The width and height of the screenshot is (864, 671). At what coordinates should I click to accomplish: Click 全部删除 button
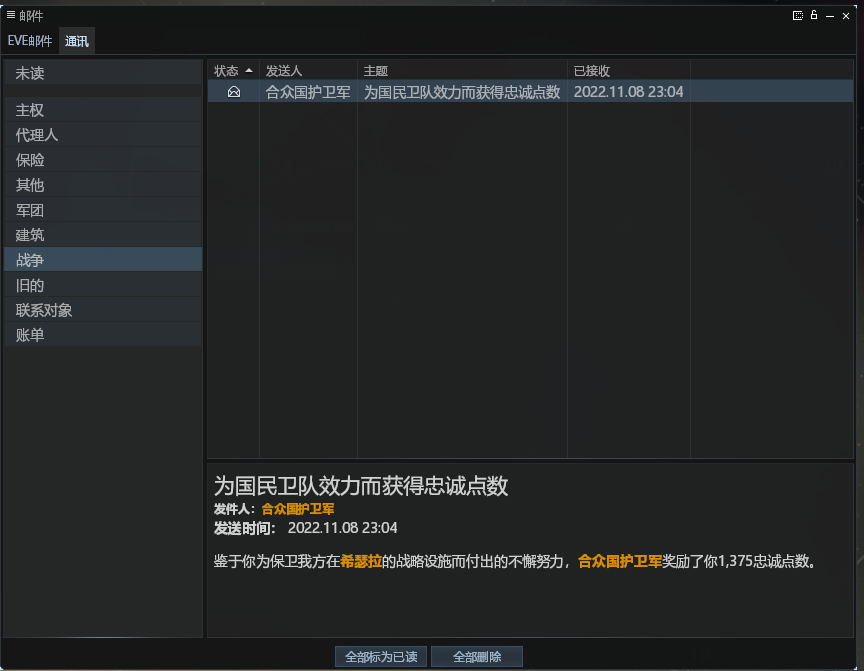477,657
